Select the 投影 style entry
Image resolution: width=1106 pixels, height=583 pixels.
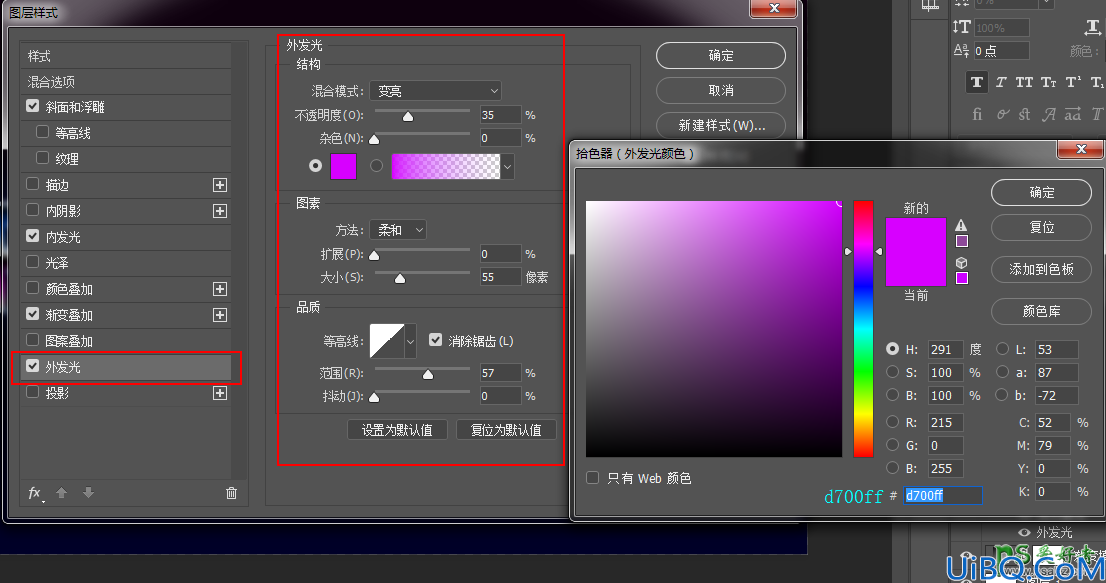pyautogui.click(x=126, y=393)
